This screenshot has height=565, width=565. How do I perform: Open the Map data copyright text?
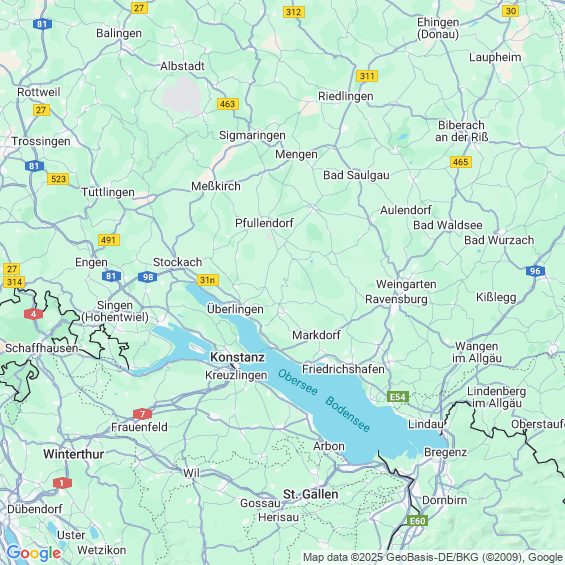(433, 557)
